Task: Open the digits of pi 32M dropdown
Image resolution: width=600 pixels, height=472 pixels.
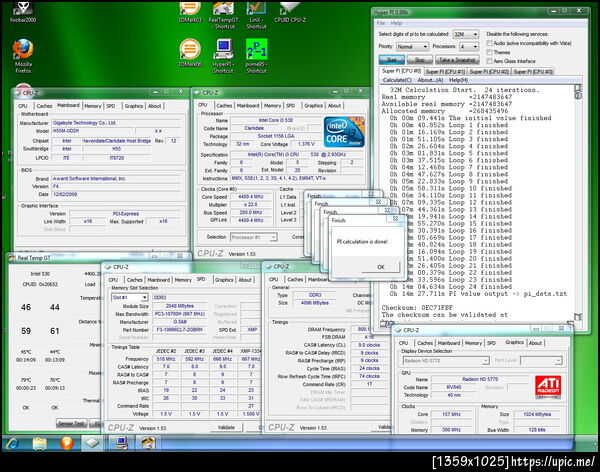Action: pos(465,34)
